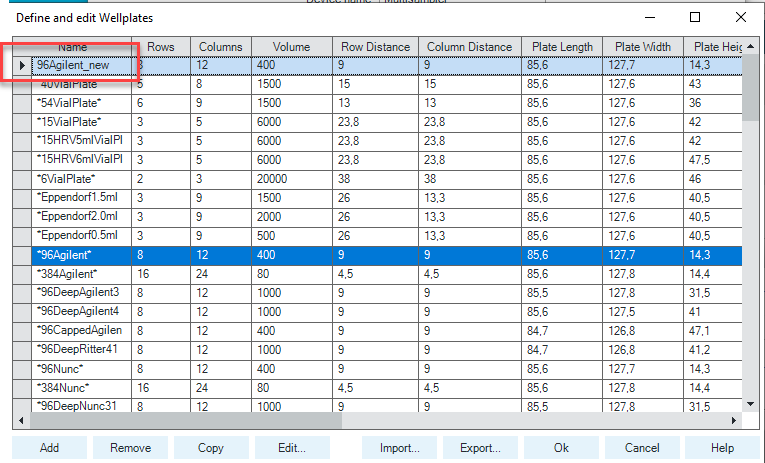Select the 96Agilent_new row arrow indicator
The image size is (765, 463).
point(22,65)
